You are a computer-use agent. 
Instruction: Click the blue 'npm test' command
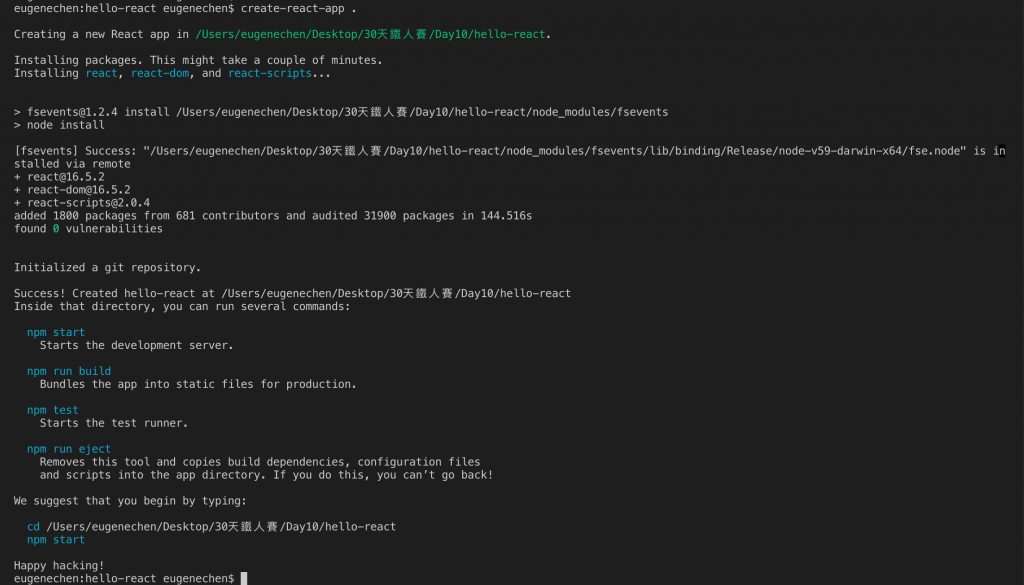point(53,411)
